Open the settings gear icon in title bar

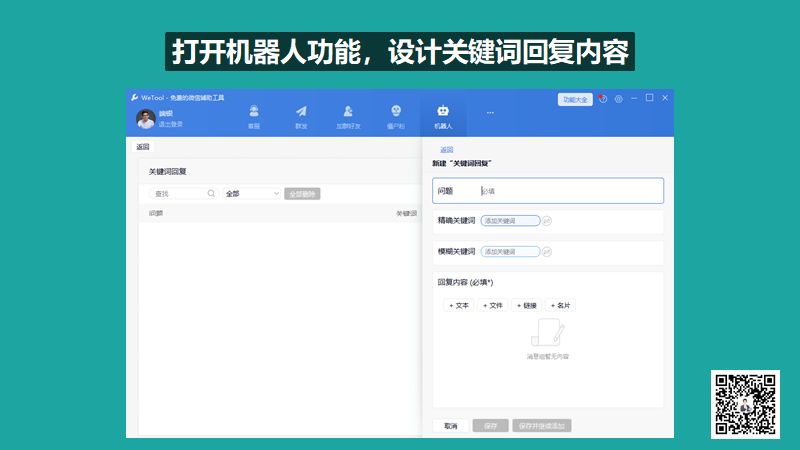[619, 99]
